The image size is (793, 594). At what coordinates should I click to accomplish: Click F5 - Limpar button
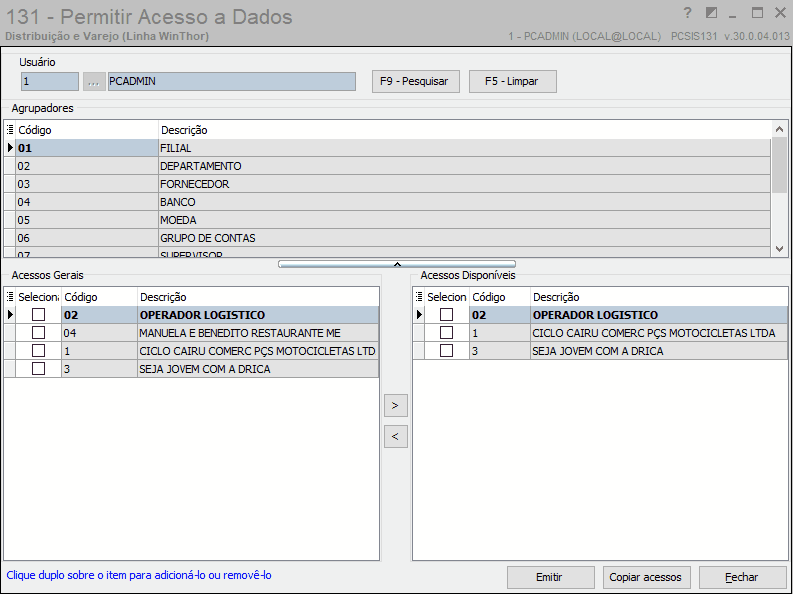pos(512,81)
